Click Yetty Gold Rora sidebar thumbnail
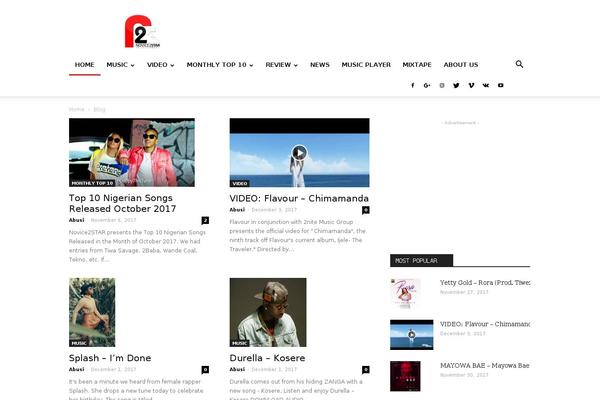 click(405, 293)
